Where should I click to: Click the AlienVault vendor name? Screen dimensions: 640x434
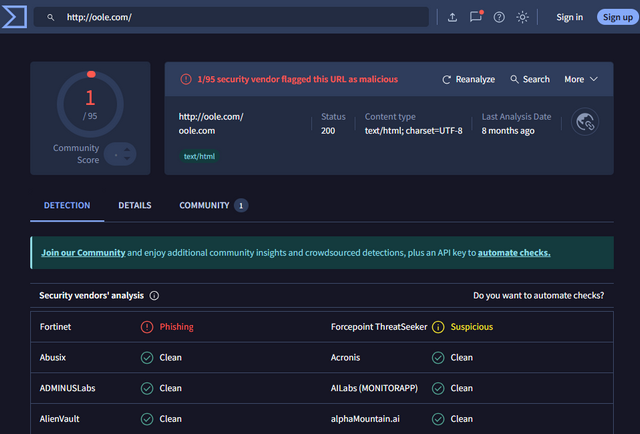pyautogui.click(x=60, y=419)
